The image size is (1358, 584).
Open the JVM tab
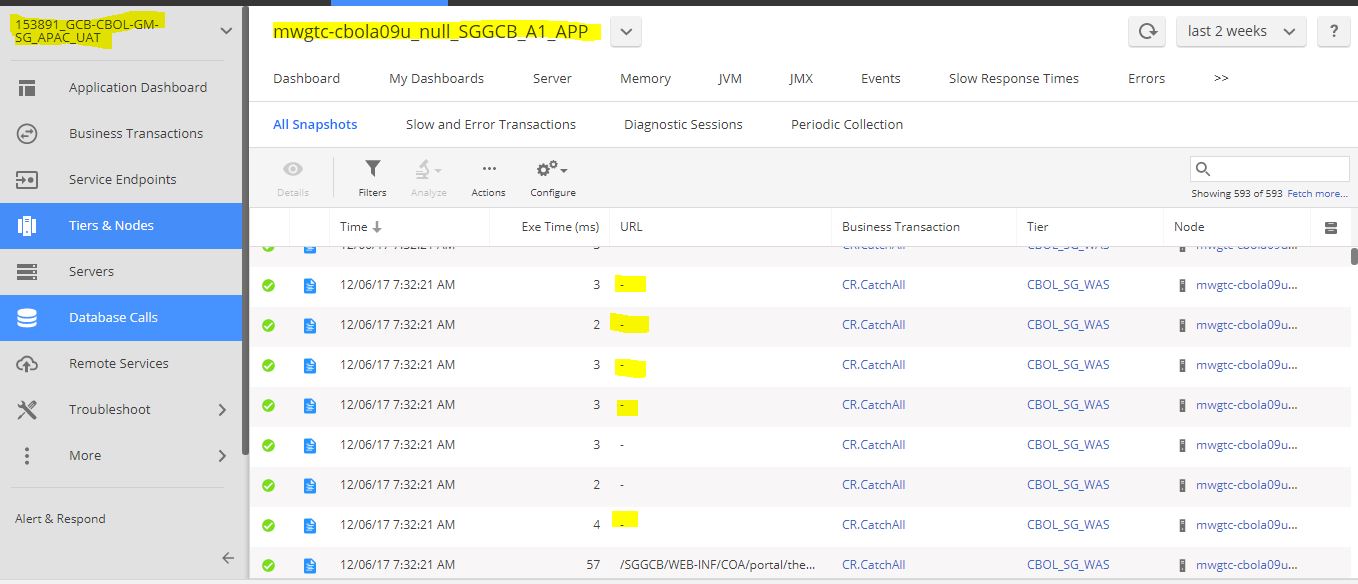(x=730, y=78)
